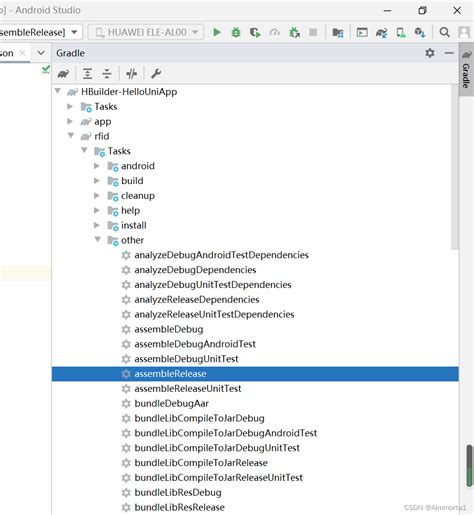
Task: Collapse the Tasks node under rfid
Action: coord(84,150)
